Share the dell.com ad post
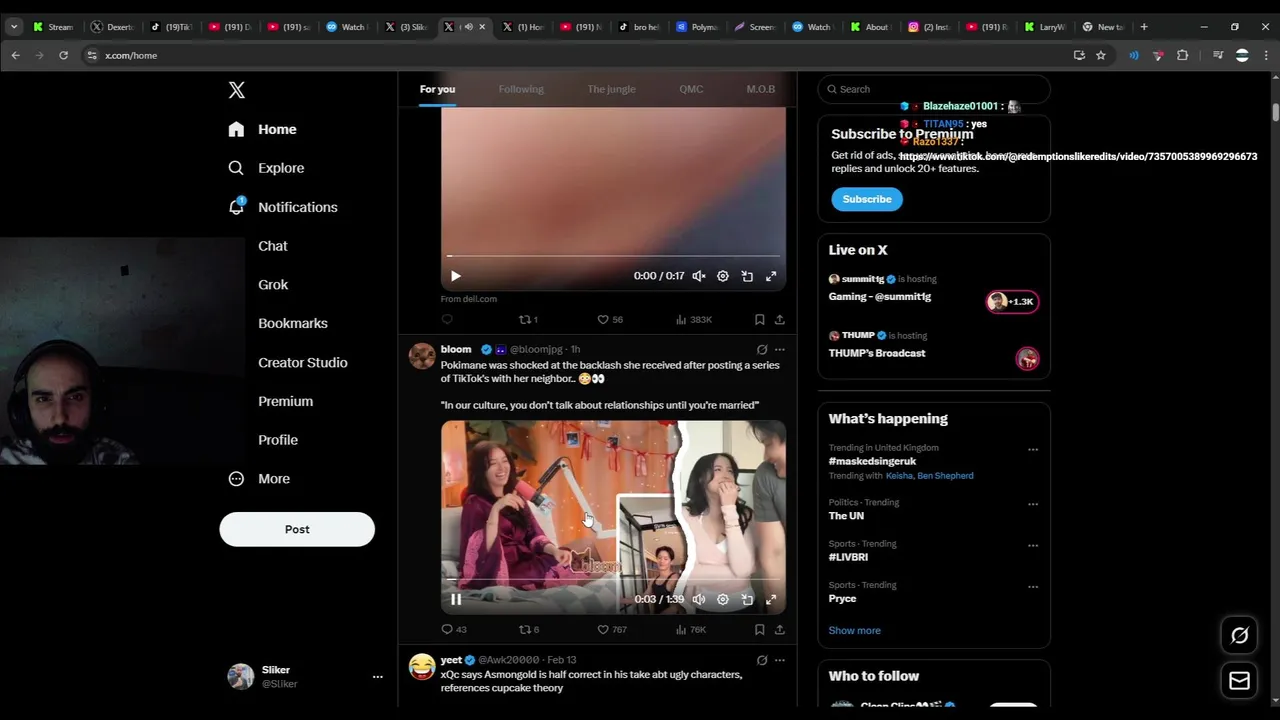This screenshot has width=1280, height=720. (x=780, y=320)
